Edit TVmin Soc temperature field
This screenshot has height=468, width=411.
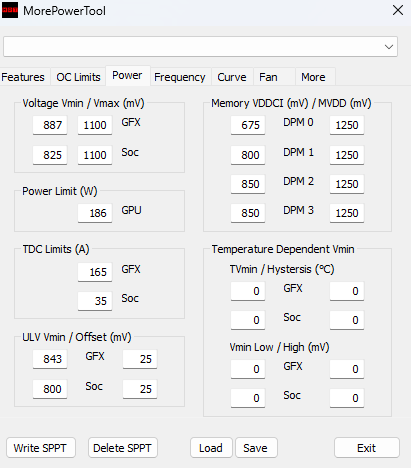point(248,320)
